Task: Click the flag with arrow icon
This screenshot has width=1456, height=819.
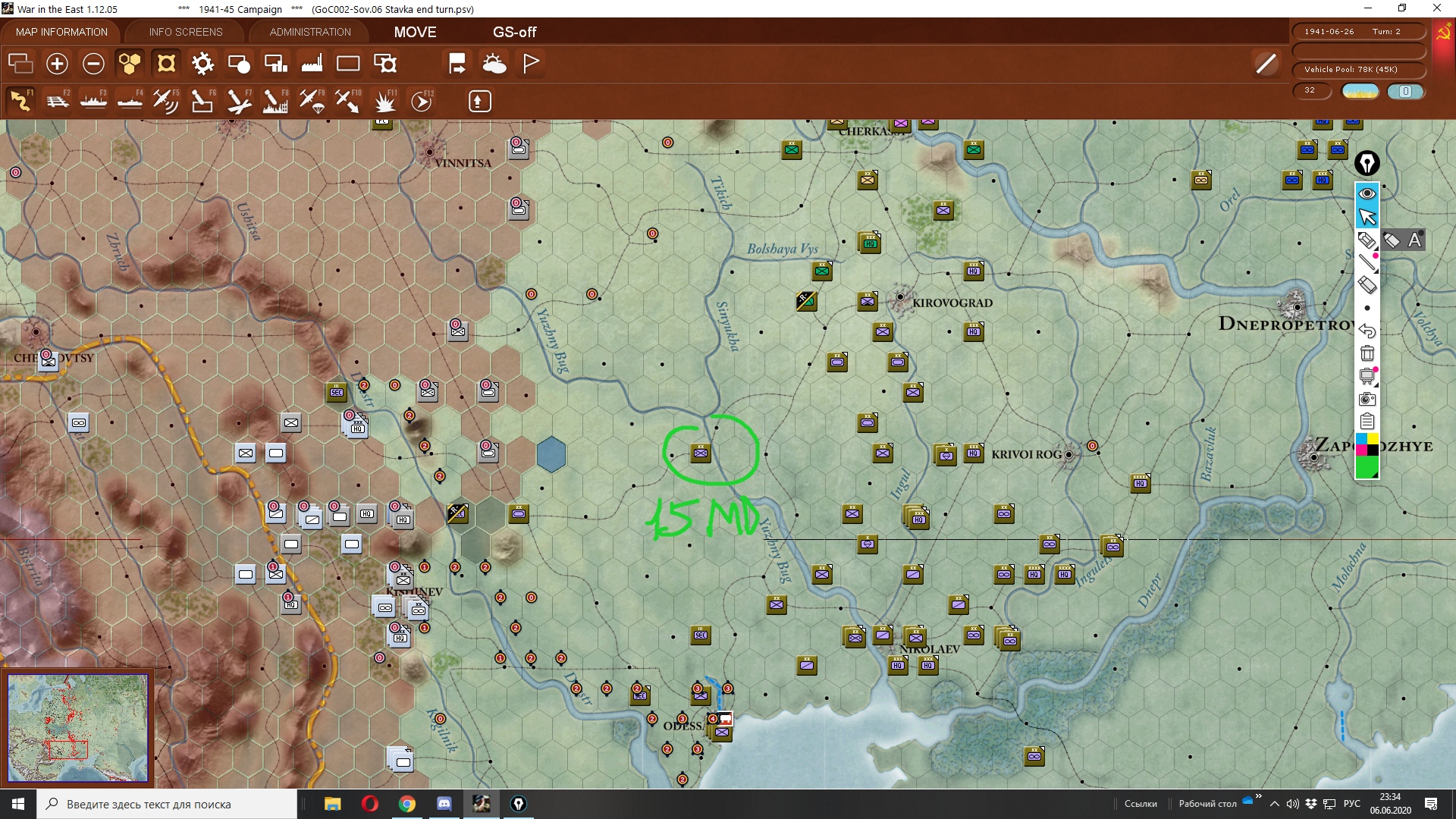Action: [x=457, y=64]
